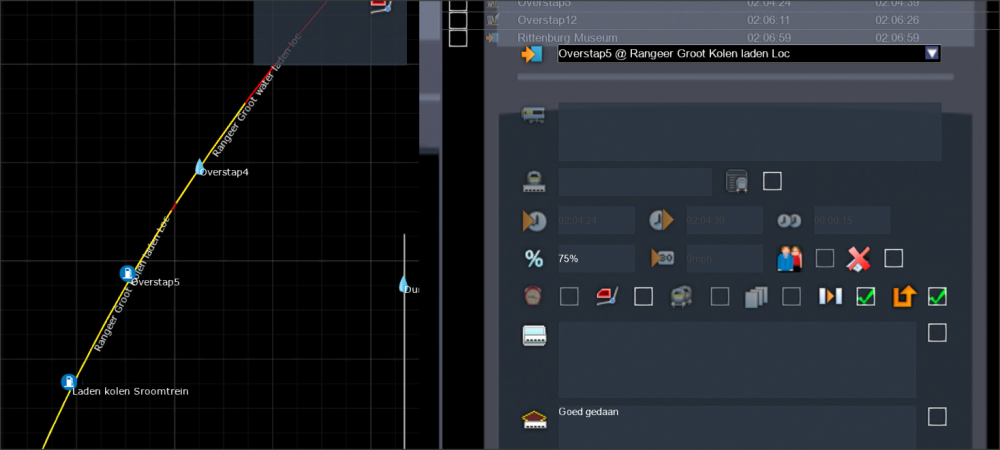Open the Overstap5 @ Rangeer destination dropdown
1000x450 pixels.
coord(740,54)
